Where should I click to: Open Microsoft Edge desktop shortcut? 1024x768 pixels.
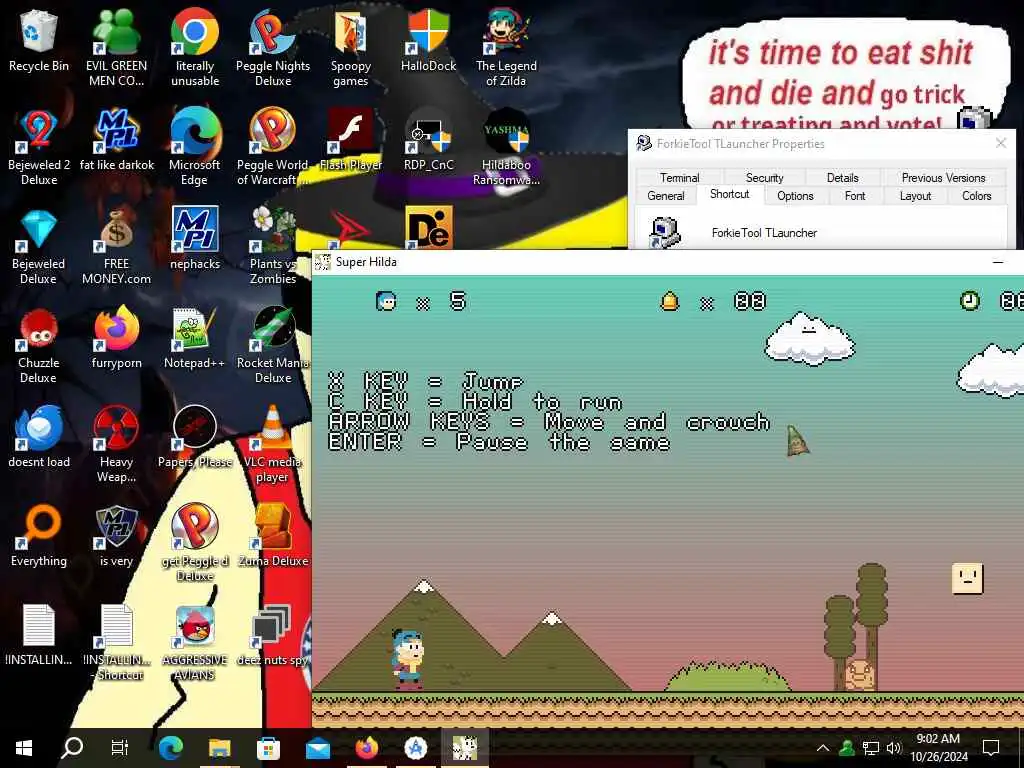195,148
